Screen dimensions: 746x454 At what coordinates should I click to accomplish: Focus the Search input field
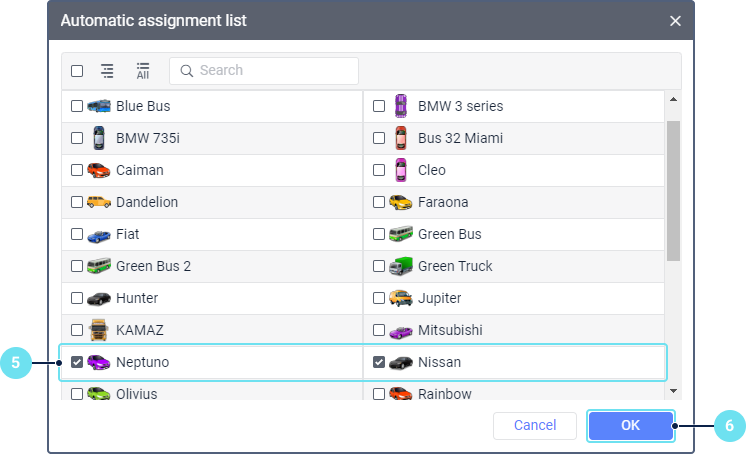coord(272,71)
